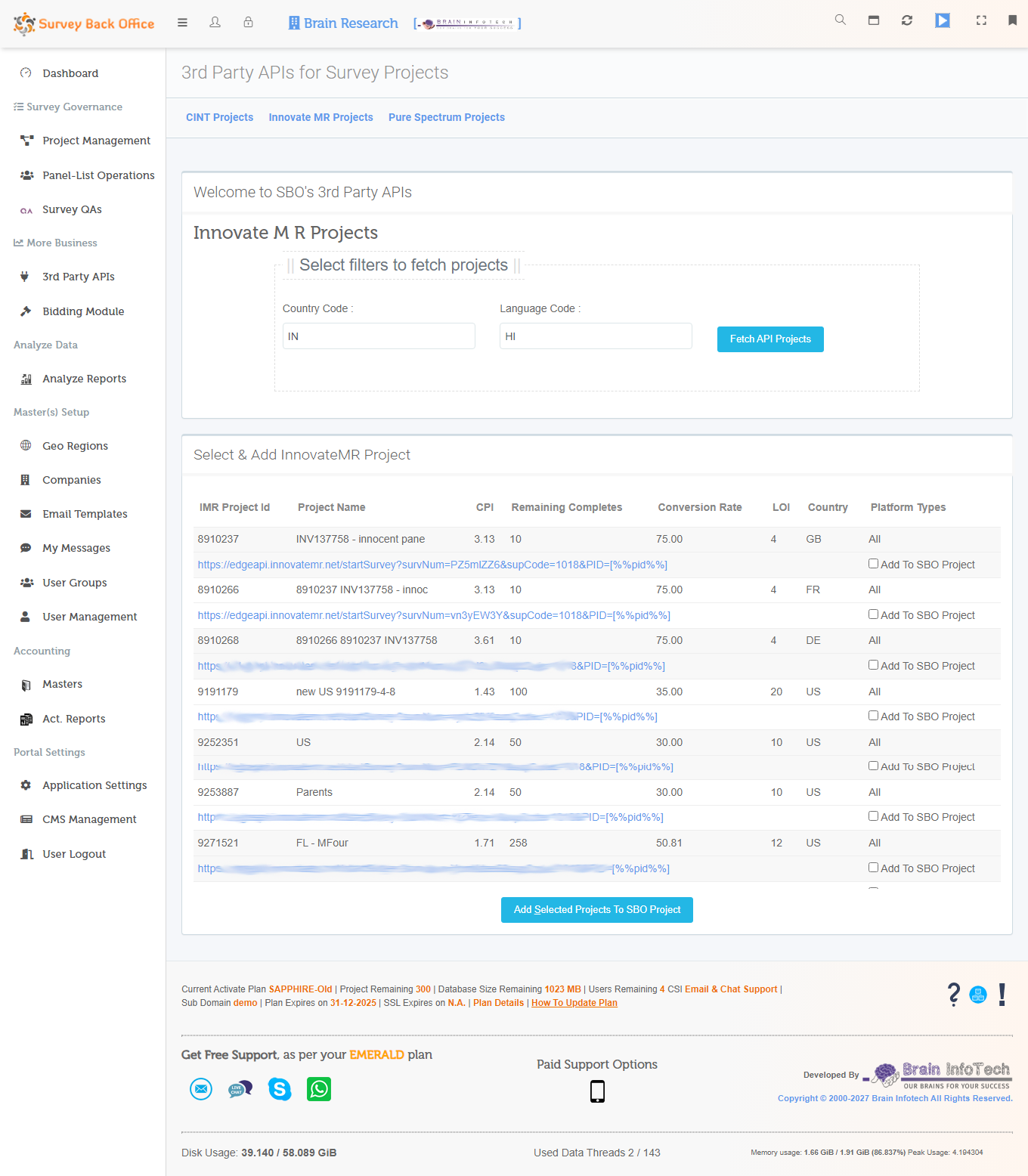1028x1176 pixels.
Task: Click the bookmark icon at top right
Action: point(1012,20)
